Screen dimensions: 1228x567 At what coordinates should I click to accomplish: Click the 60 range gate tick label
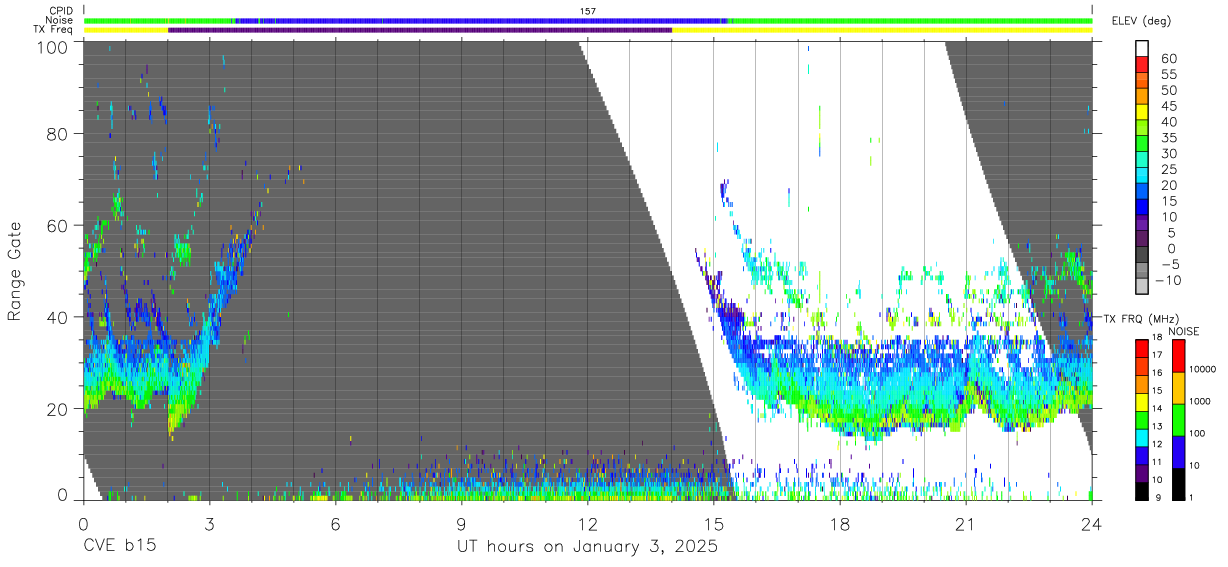tap(56, 226)
